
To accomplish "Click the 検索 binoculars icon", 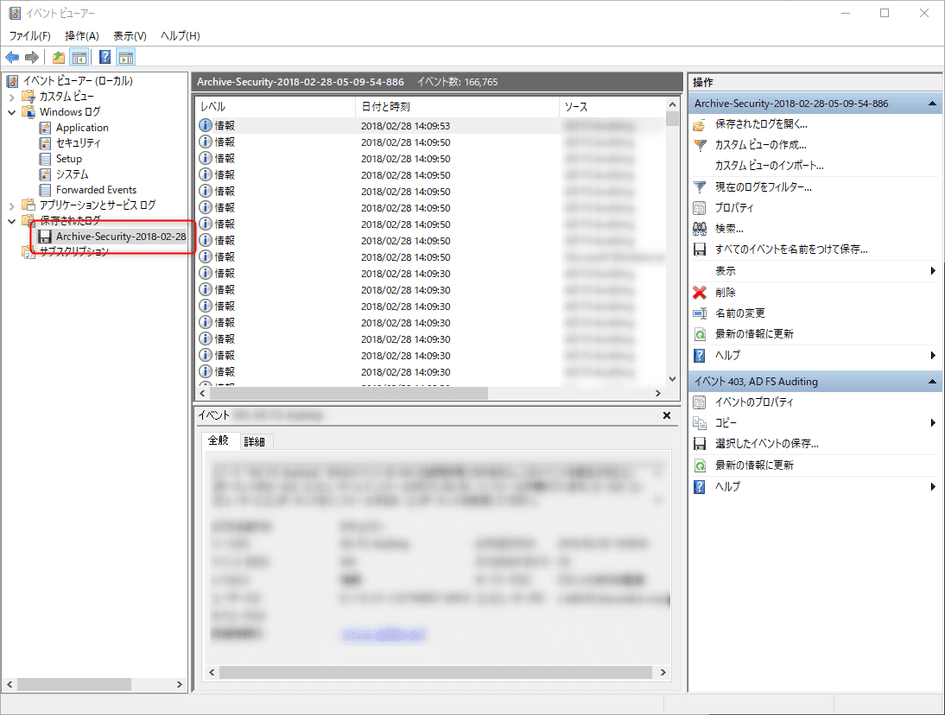I will pyautogui.click(x=699, y=227).
